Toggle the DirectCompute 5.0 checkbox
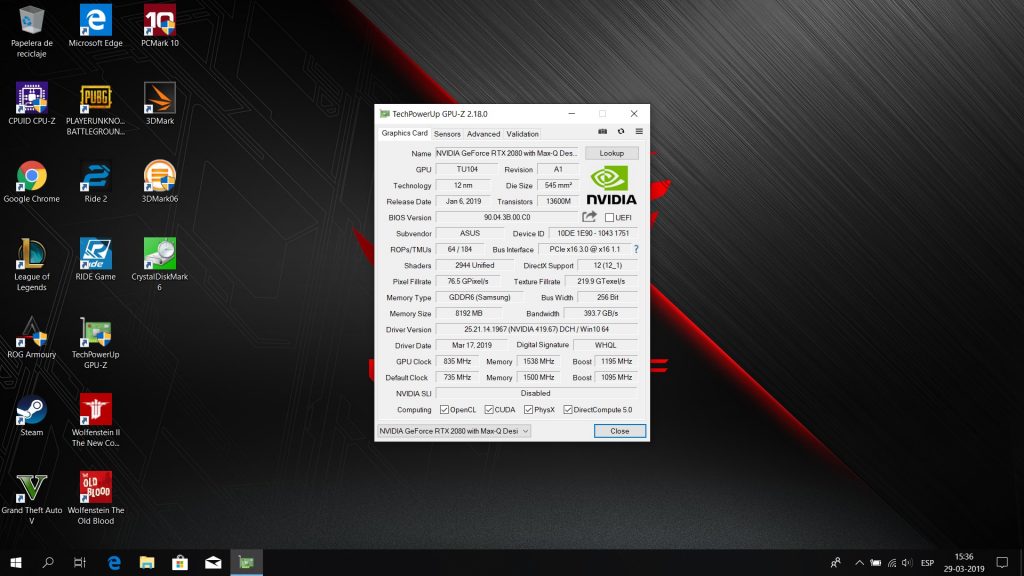 click(x=568, y=409)
